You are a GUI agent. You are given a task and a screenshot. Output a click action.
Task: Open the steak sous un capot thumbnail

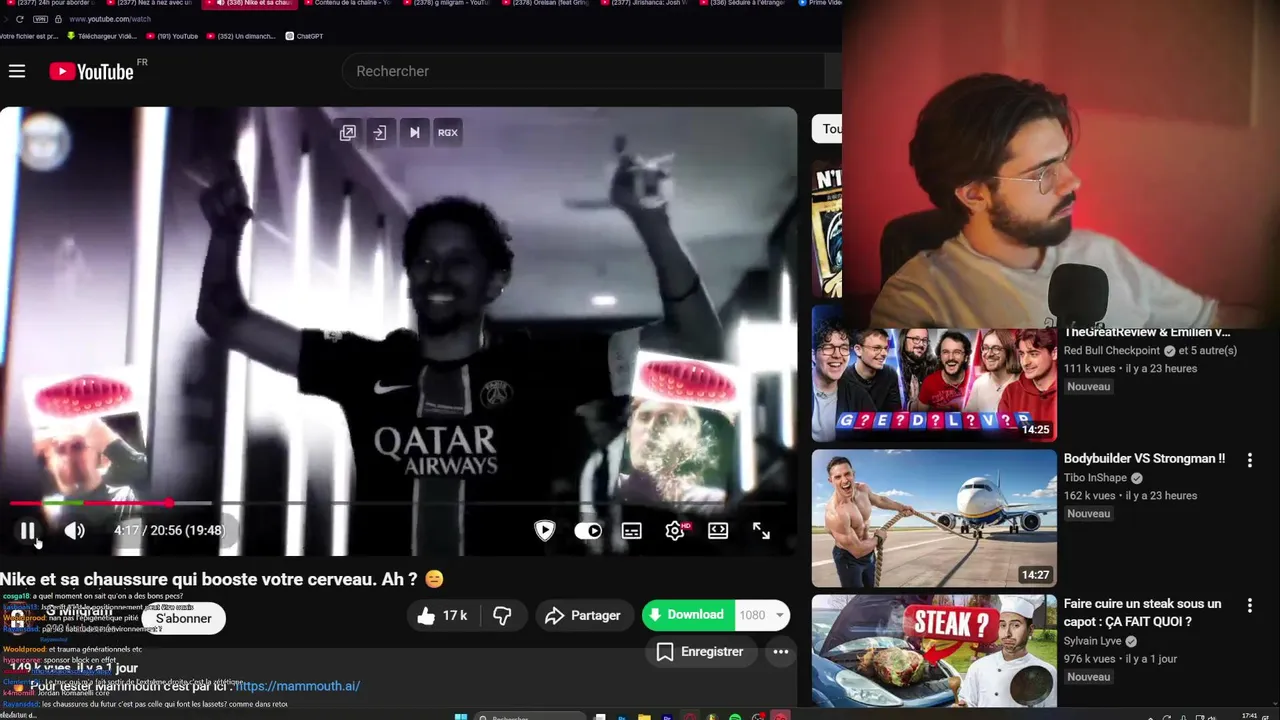click(934, 650)
